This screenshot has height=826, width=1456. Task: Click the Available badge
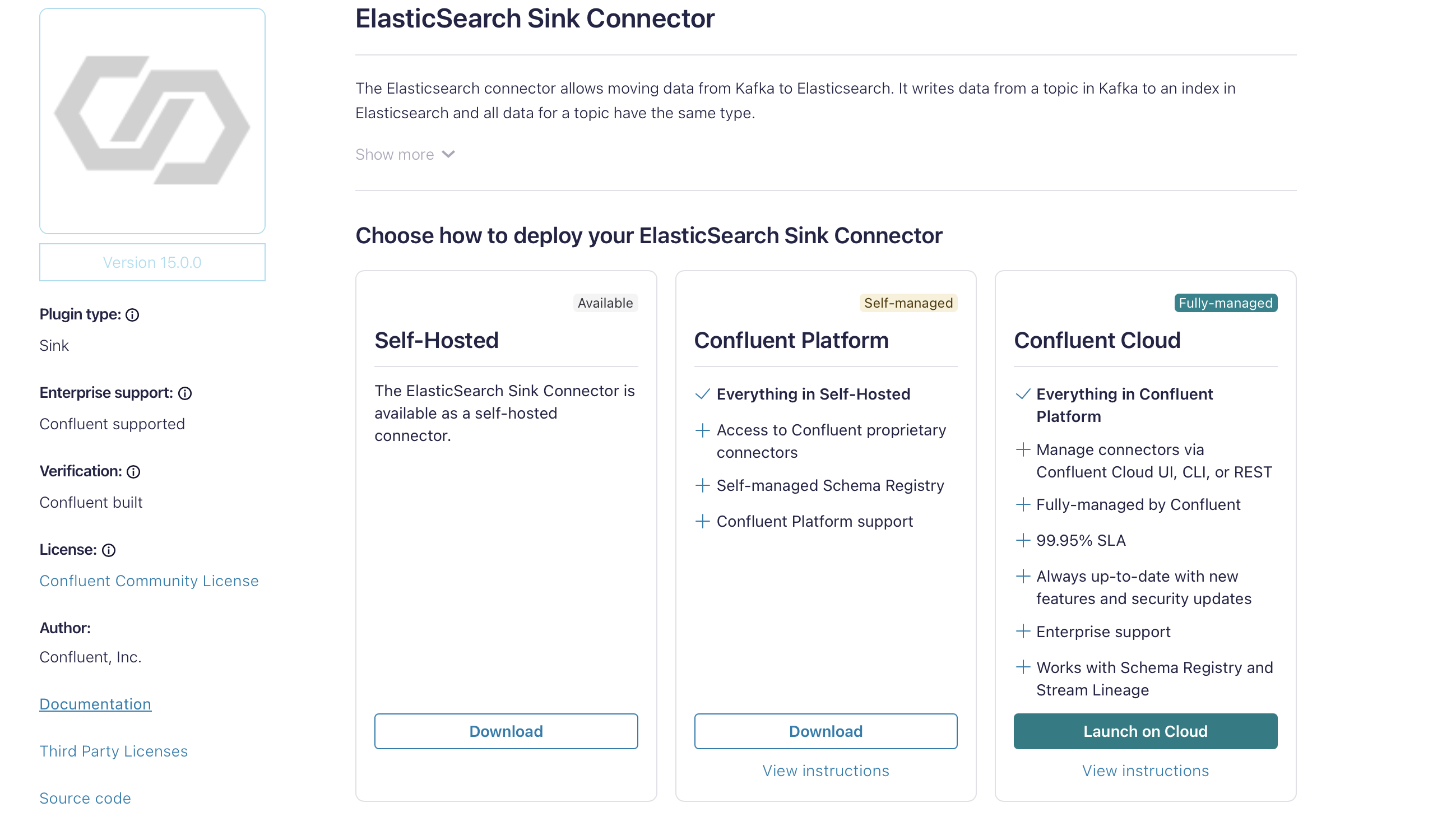[605, 303]
